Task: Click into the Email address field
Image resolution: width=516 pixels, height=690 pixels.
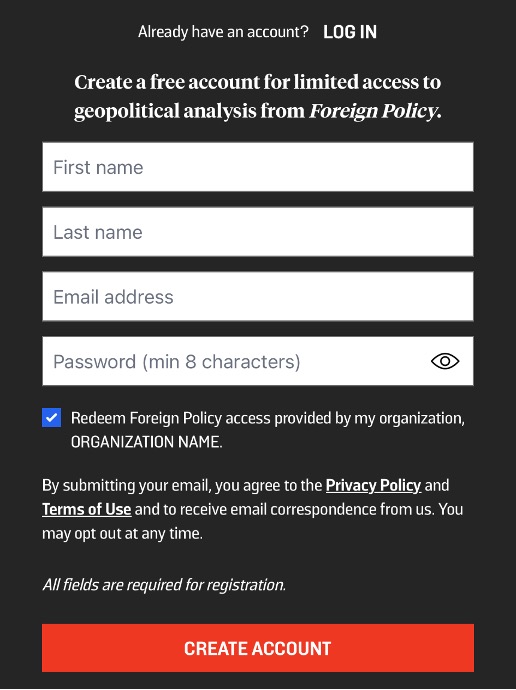Action: (x=258, y=296)
